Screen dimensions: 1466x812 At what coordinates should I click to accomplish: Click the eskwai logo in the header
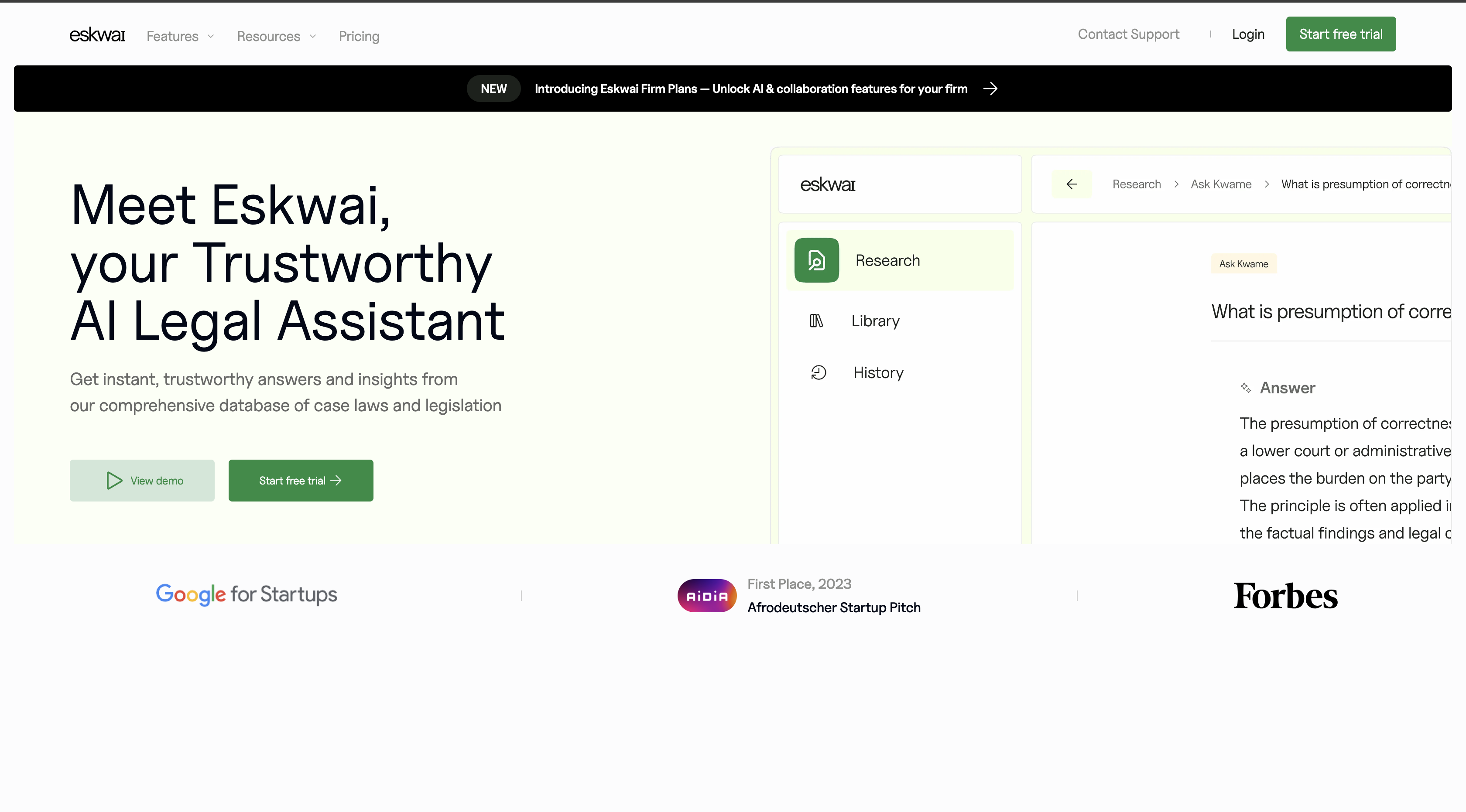click(97, 35)
